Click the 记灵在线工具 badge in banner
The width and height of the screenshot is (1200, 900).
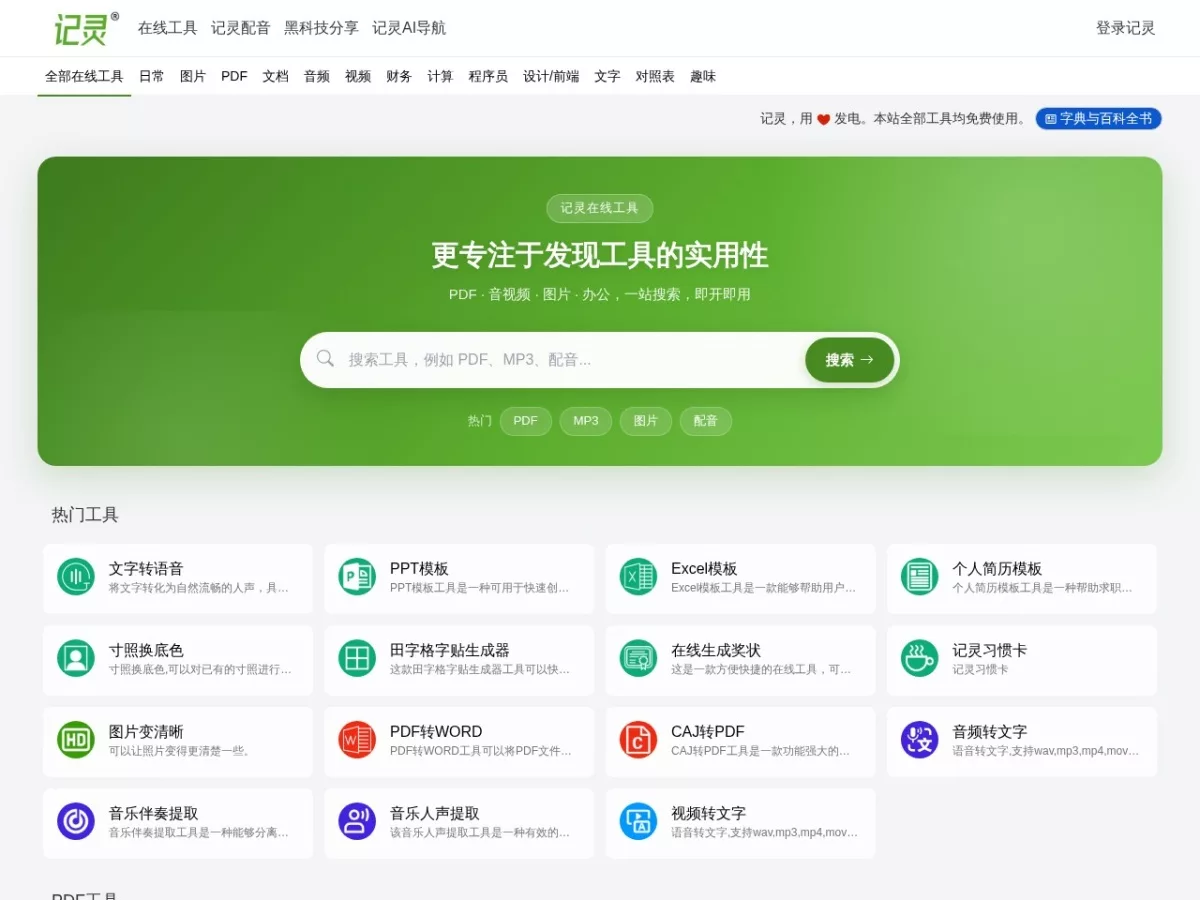599,208
